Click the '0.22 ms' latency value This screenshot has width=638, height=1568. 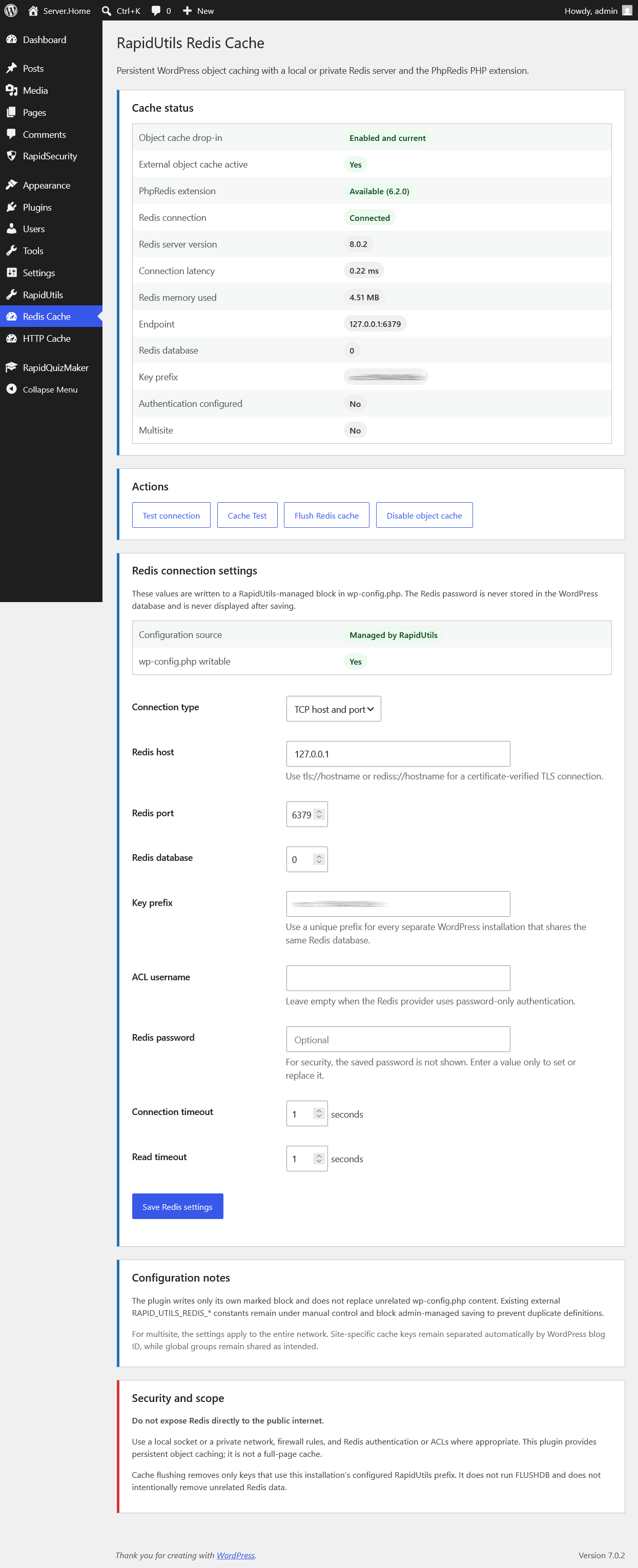tap(364, 271)
